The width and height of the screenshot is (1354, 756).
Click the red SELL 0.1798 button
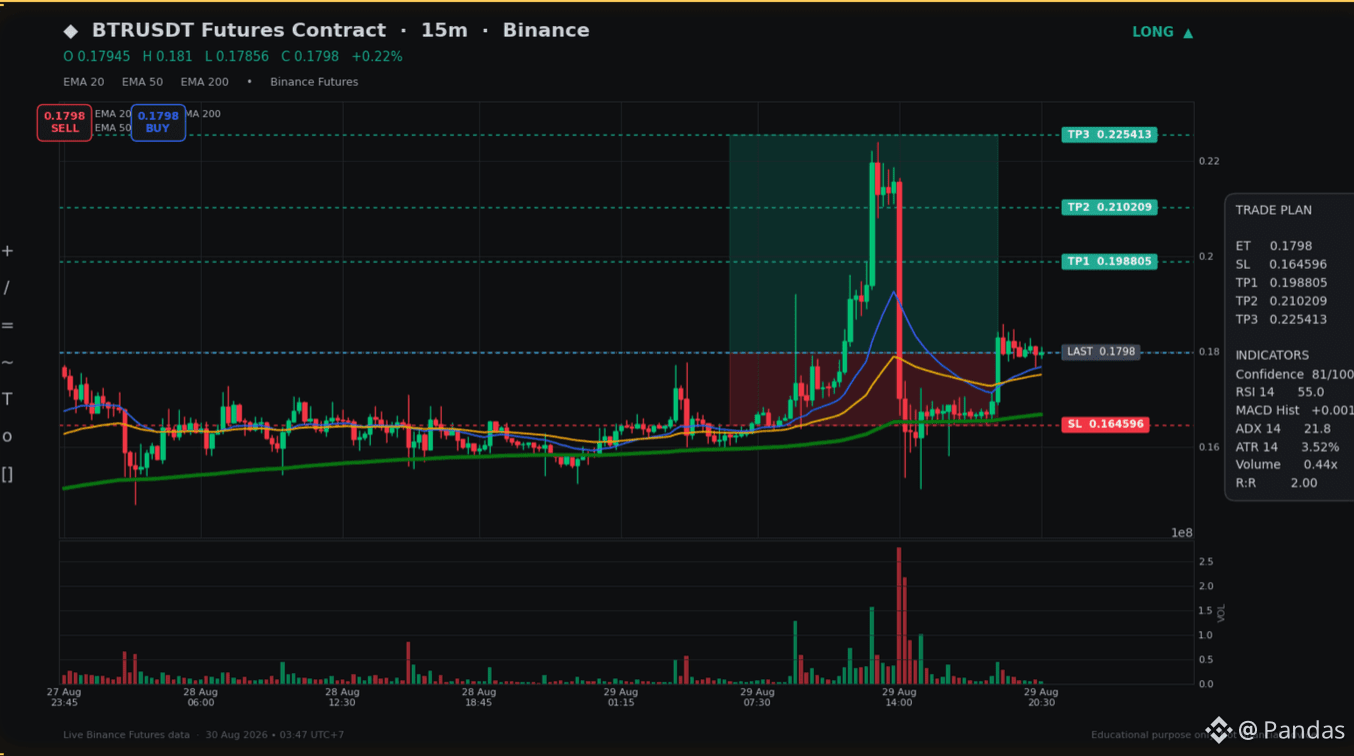coord(65,122)
